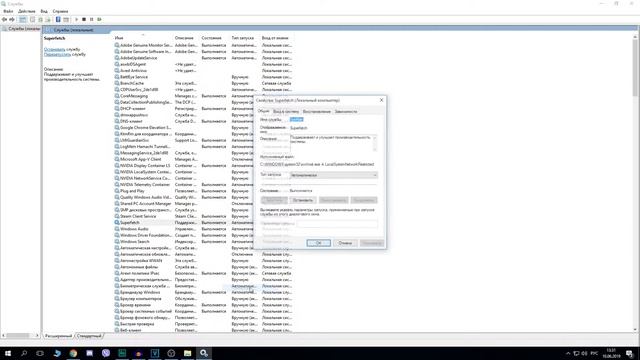Select the Windows Search service row
Screen dimensions: 640x360
click(203, 242)
